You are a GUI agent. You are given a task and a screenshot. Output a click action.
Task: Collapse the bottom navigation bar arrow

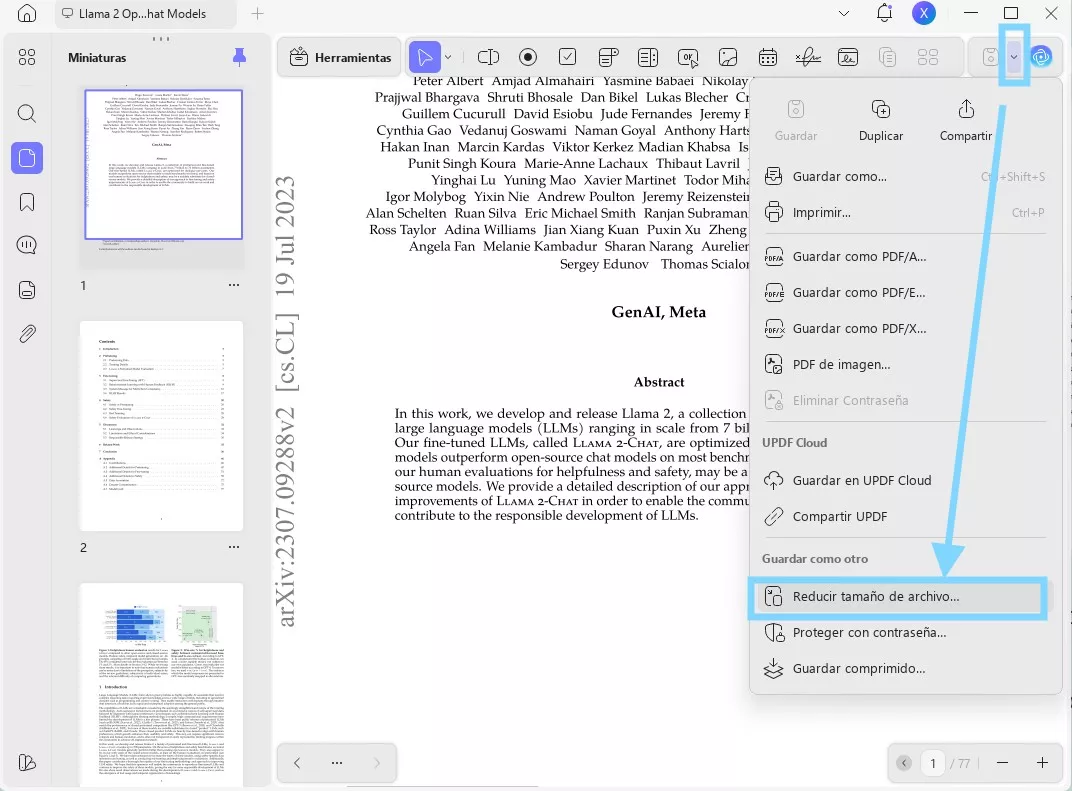[904, 763]
